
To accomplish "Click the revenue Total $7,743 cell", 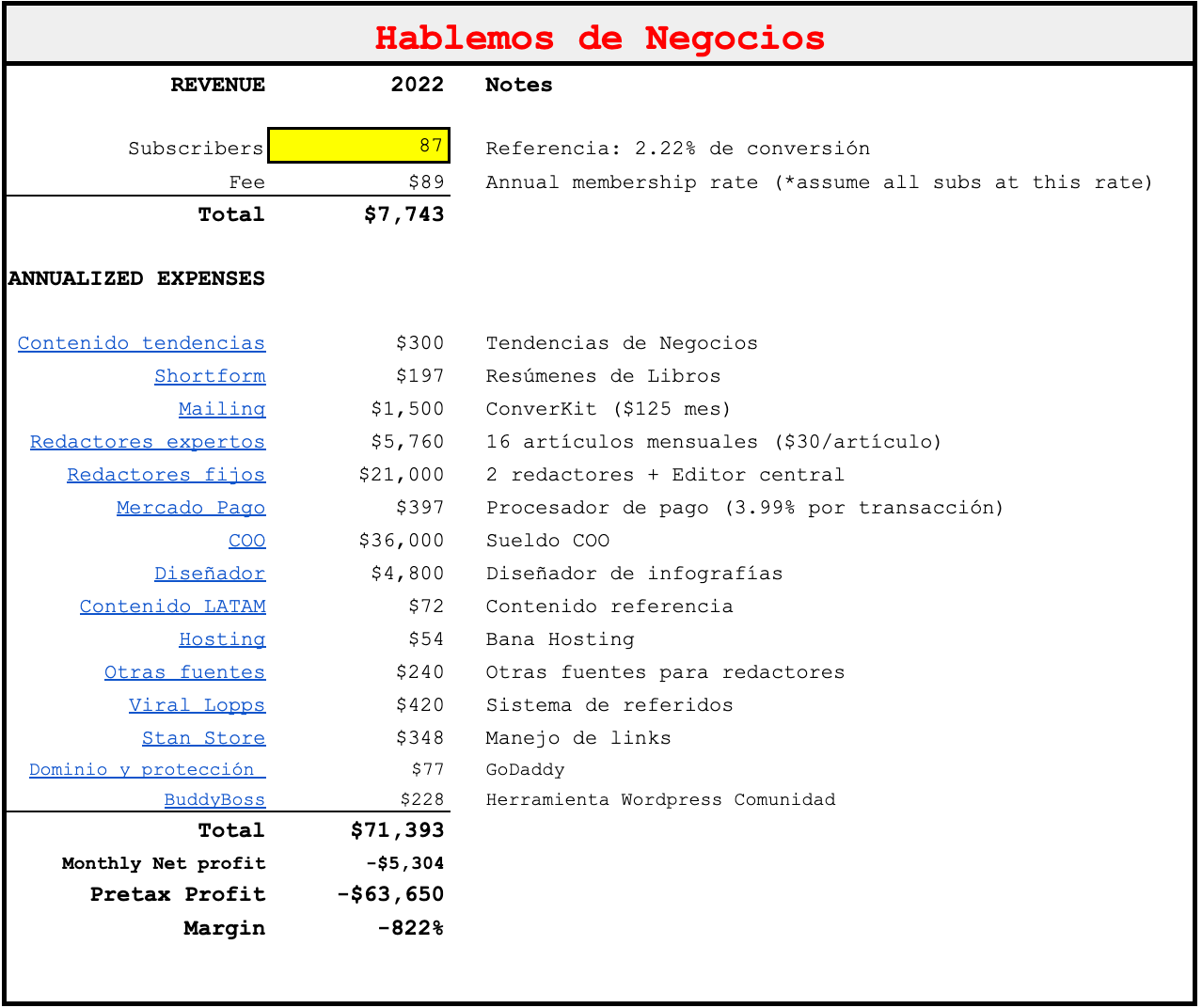I will coord(404,214).
